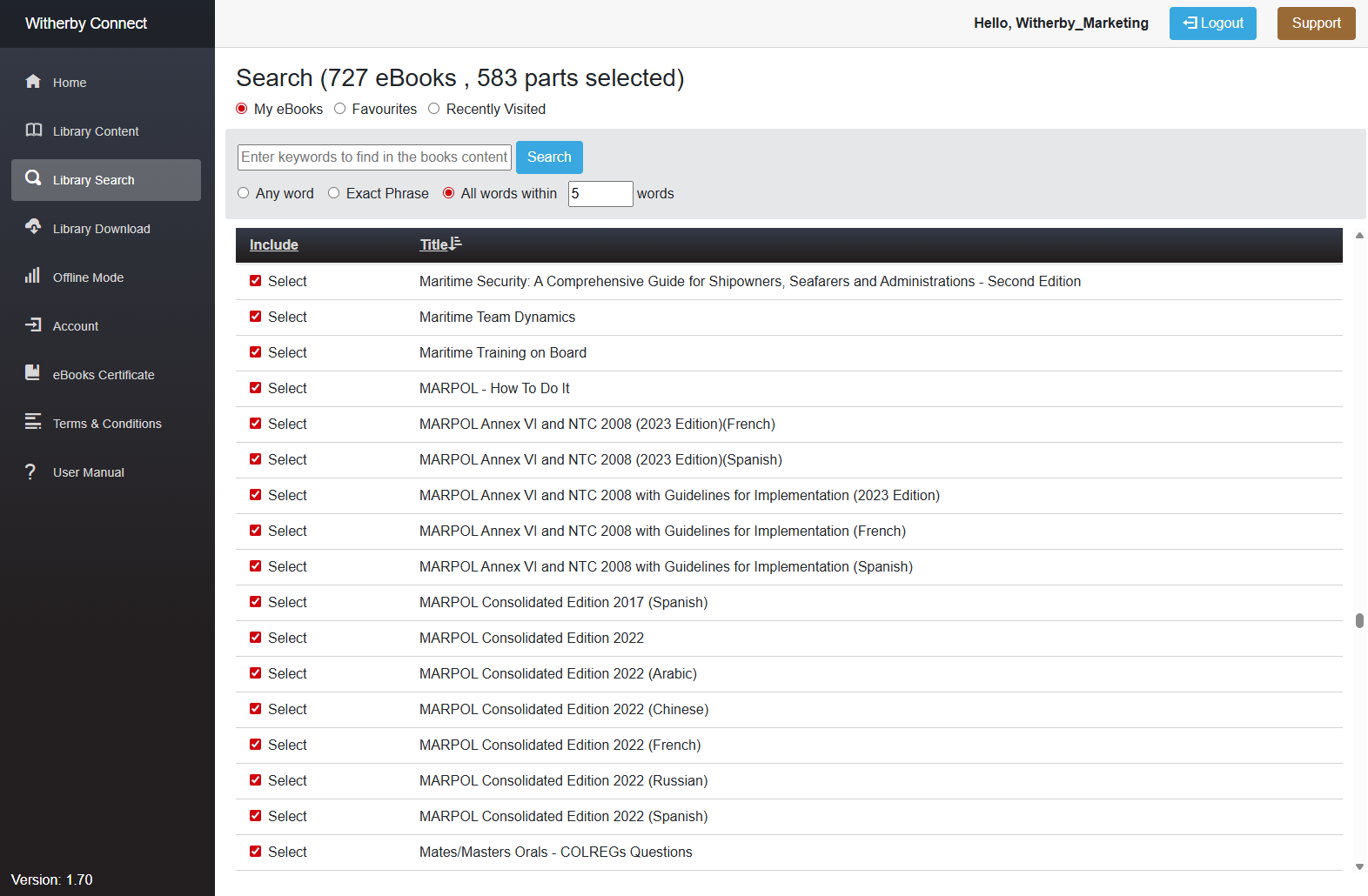Uncheck Select for MARPOL Consolidated Edition 2022 (Russian)
The width and height of the screenshot is (1368, 896).
pyautogui.click(x=256, y=780)
